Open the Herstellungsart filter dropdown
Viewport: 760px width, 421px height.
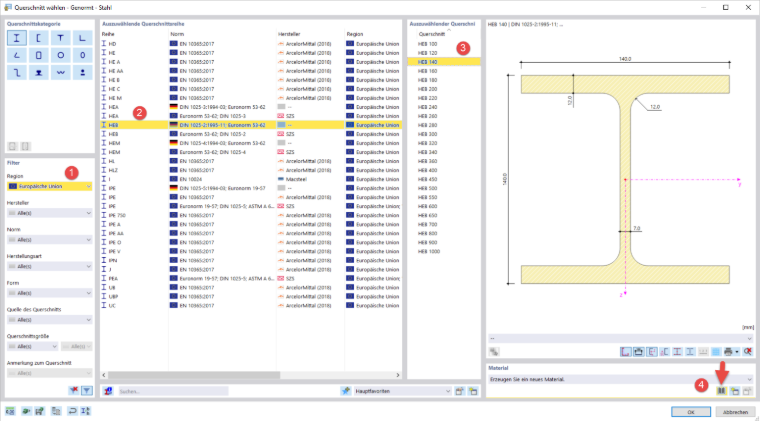49,266
